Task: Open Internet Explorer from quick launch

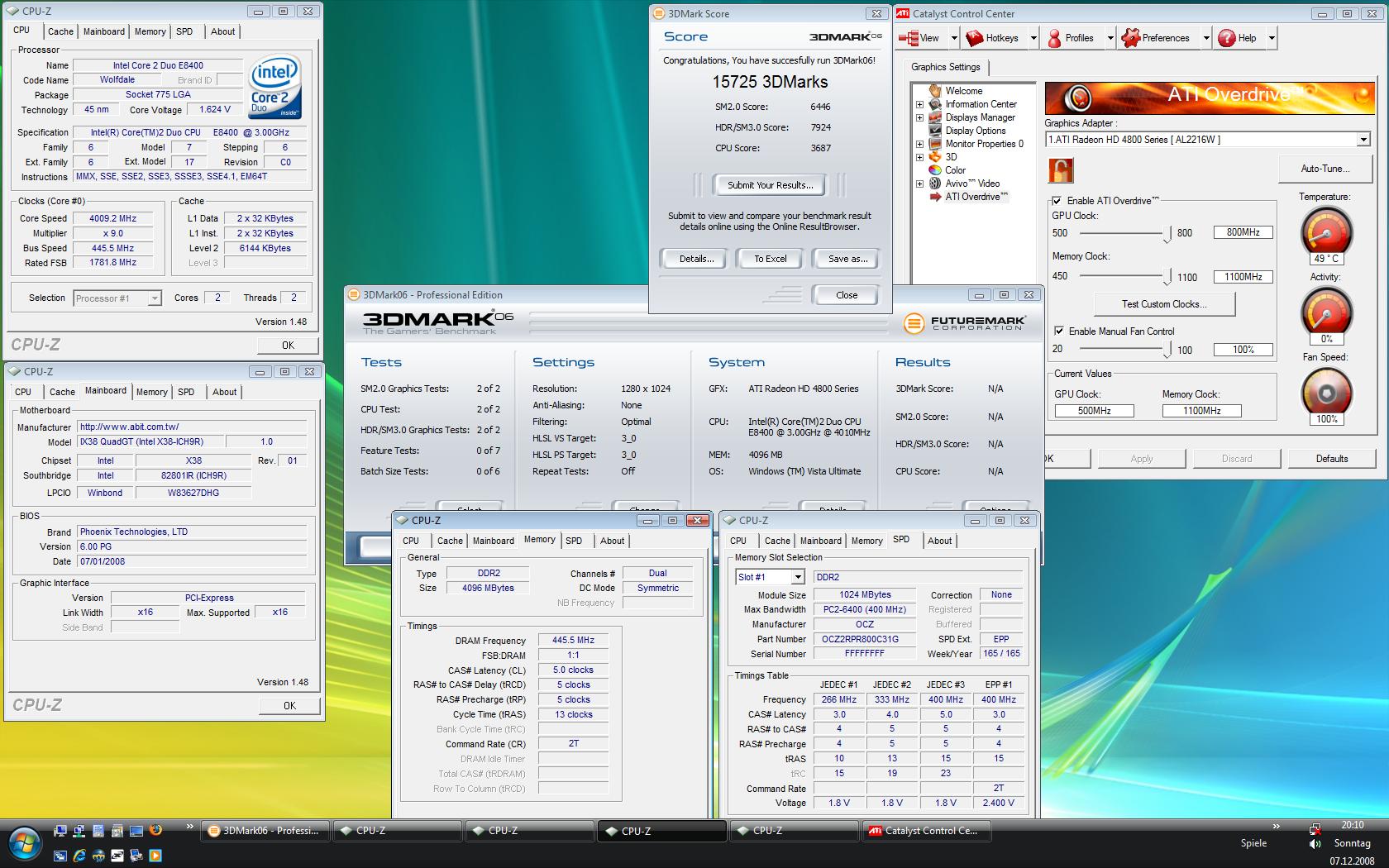Action: click(79, 856)
